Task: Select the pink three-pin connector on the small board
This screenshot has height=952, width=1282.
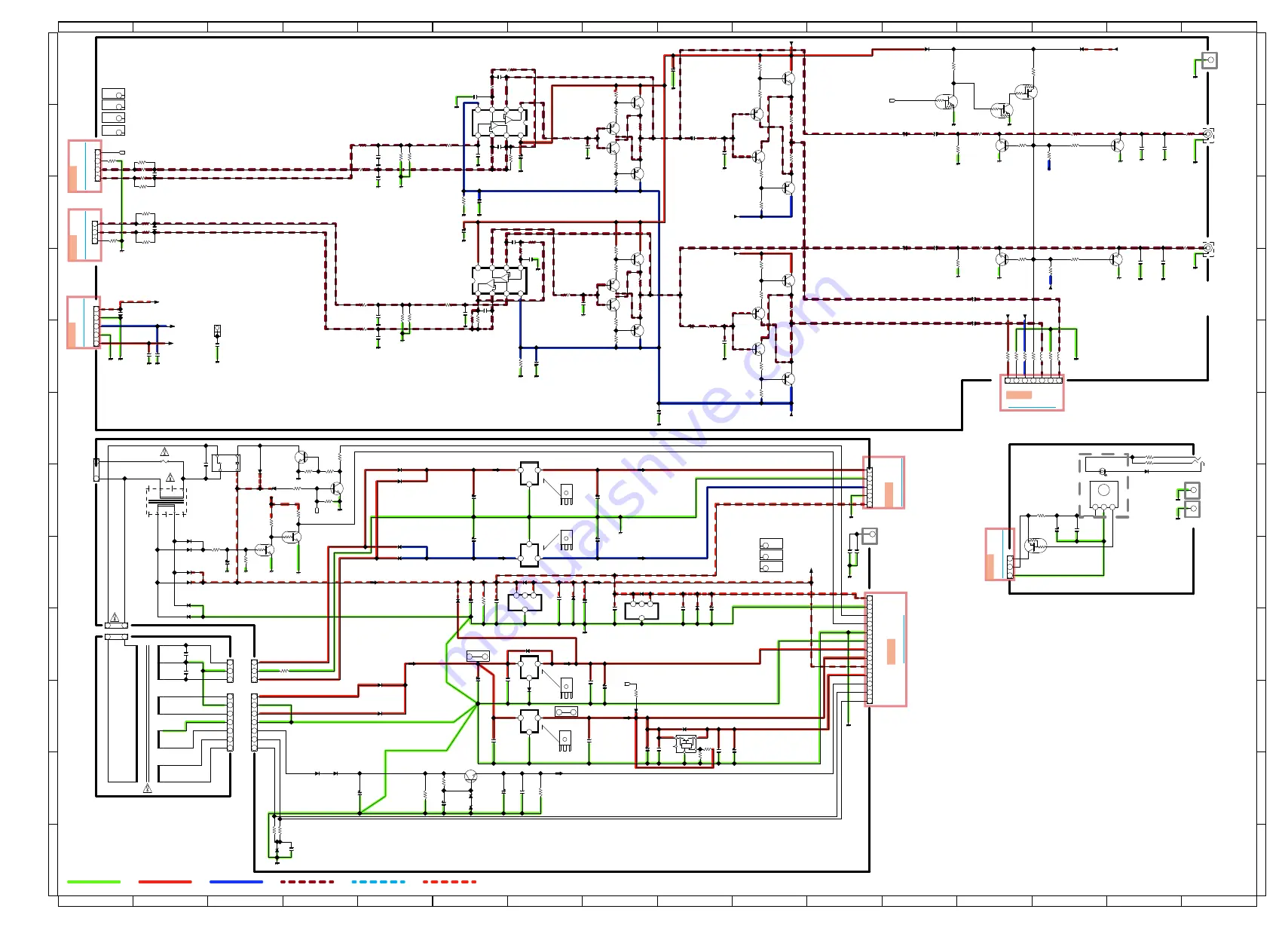Action: pos(1000,554)
